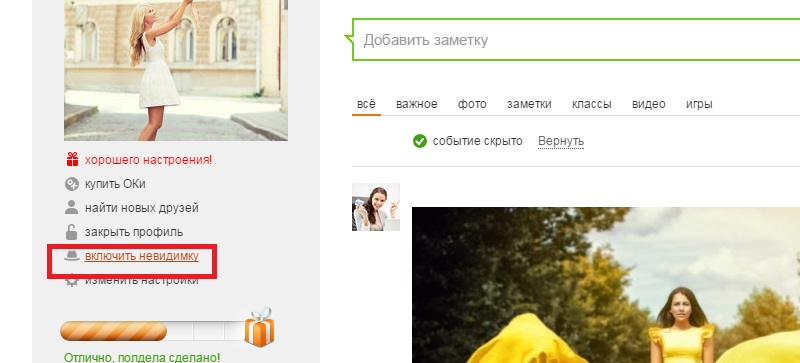Screen dimensions: 800x363
Task: Open изменить настройки link
Action: (x=141, y=280)
